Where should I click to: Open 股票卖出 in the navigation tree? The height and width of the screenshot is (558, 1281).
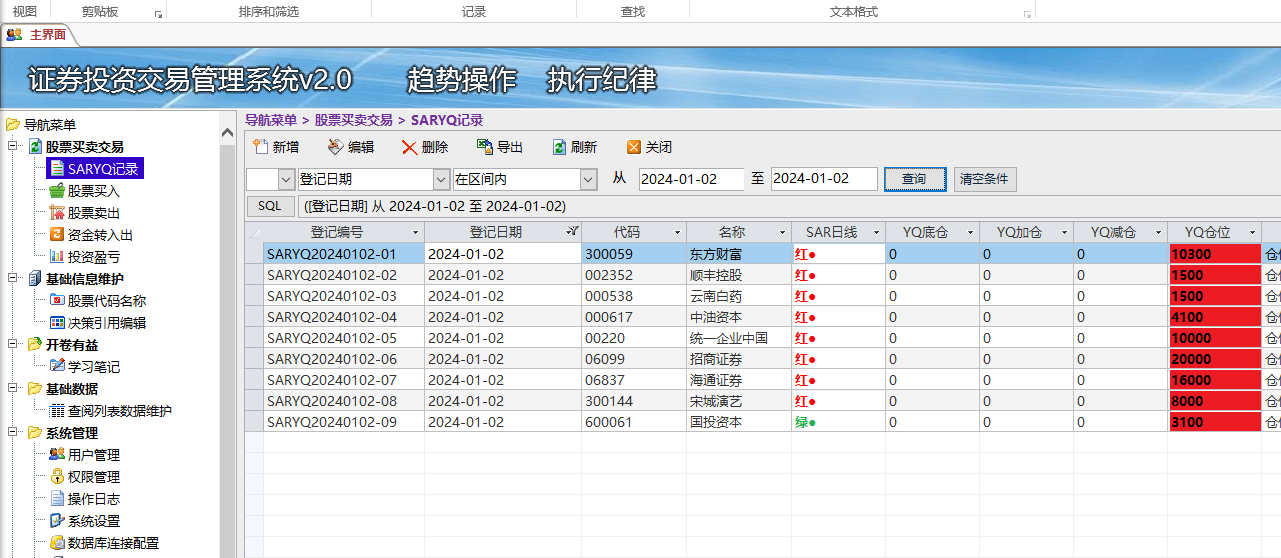(x=84, y=213)
